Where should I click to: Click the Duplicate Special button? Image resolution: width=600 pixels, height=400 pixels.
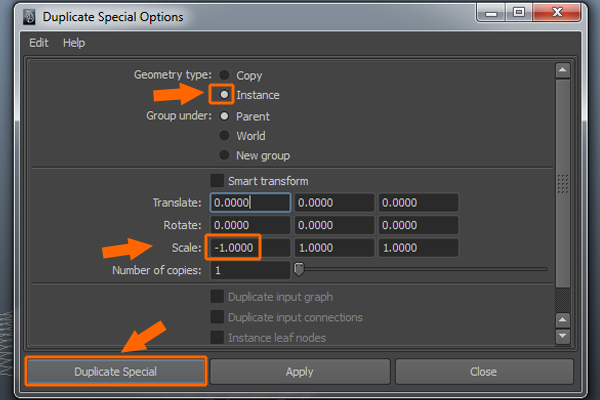coord(116,371)
